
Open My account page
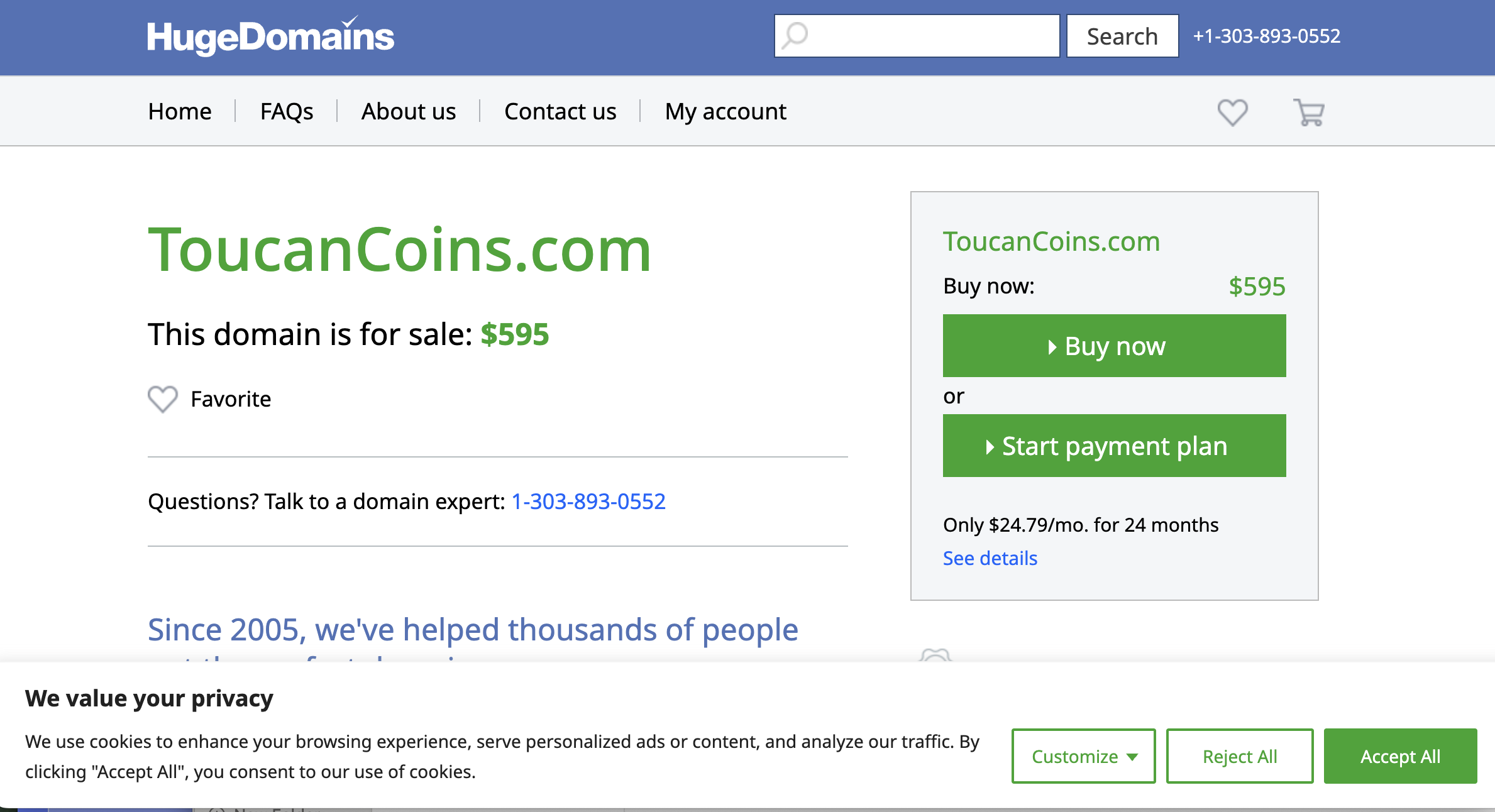pyautogui.click(x=725, y=111)
